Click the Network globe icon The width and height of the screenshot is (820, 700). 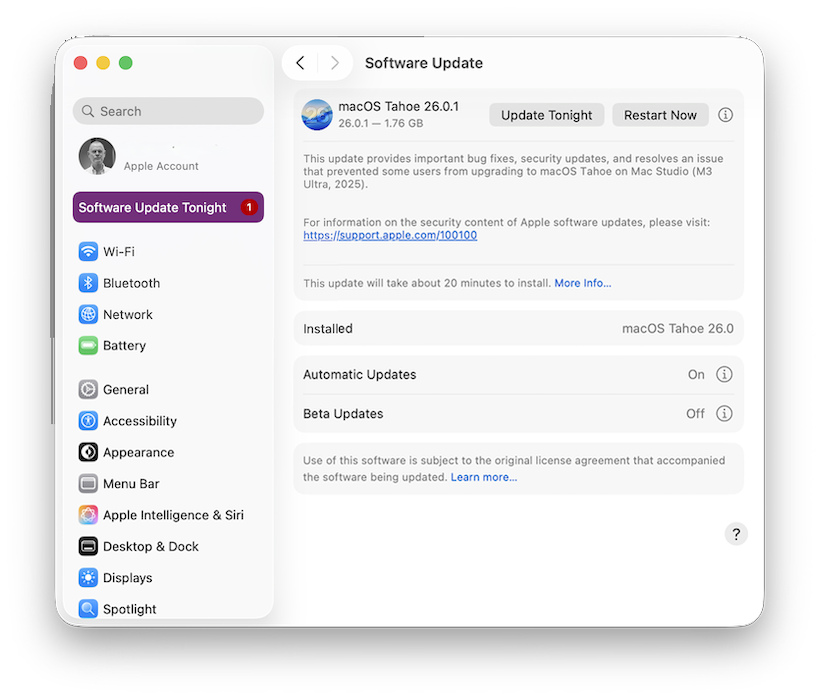88,314
